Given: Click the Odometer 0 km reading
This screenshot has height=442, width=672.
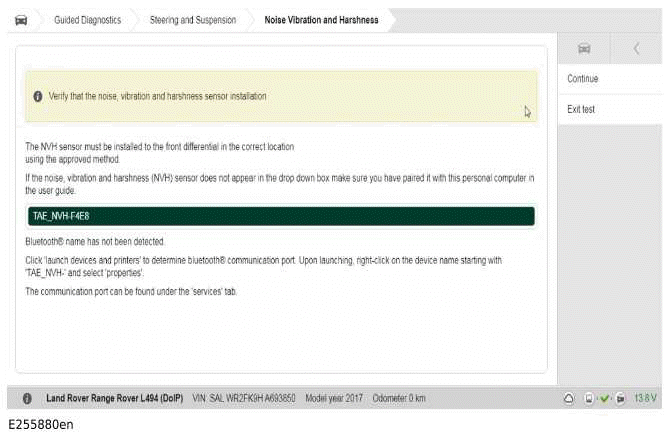Looking at the screenshot, I should pos(399,398).
